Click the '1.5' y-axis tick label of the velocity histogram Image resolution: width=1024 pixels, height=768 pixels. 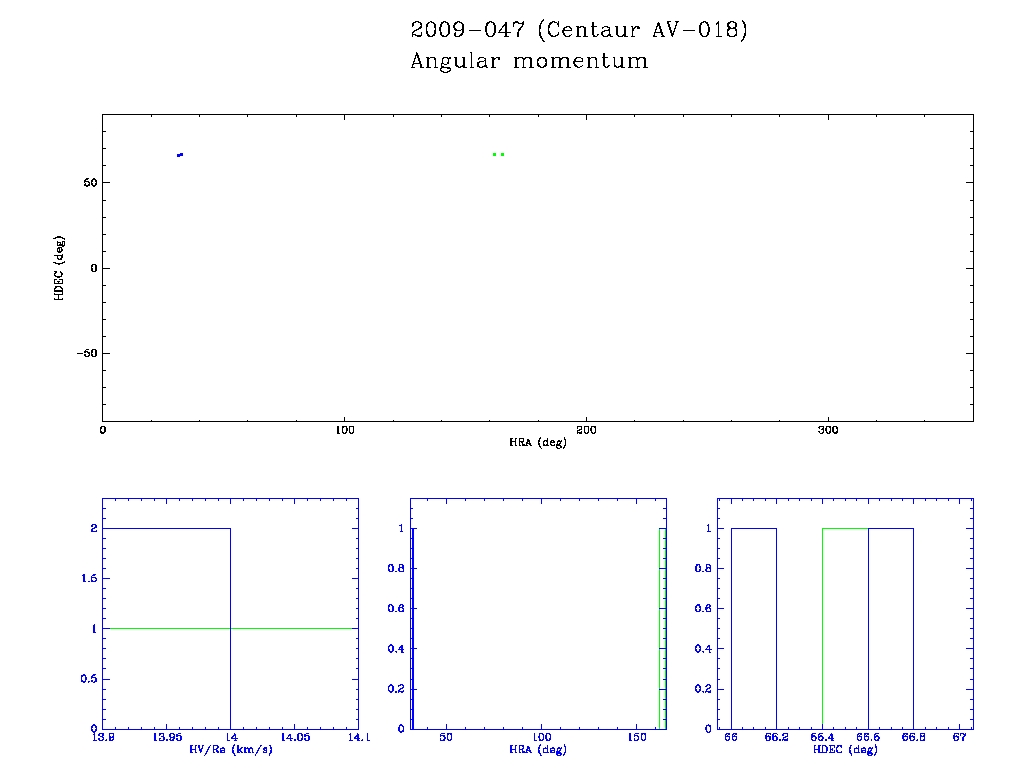pos(89,579)
